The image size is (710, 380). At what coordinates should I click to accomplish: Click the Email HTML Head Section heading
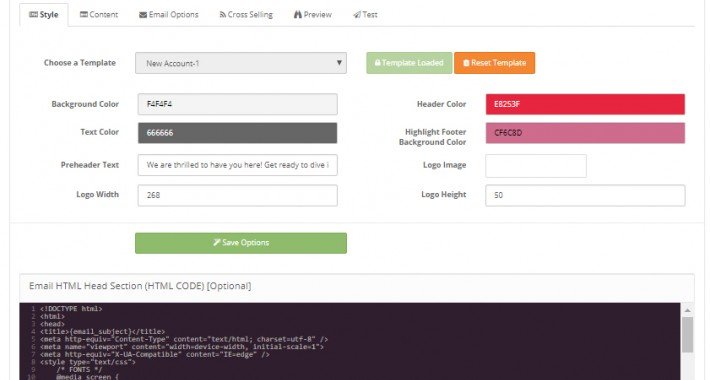click(140, 286)
